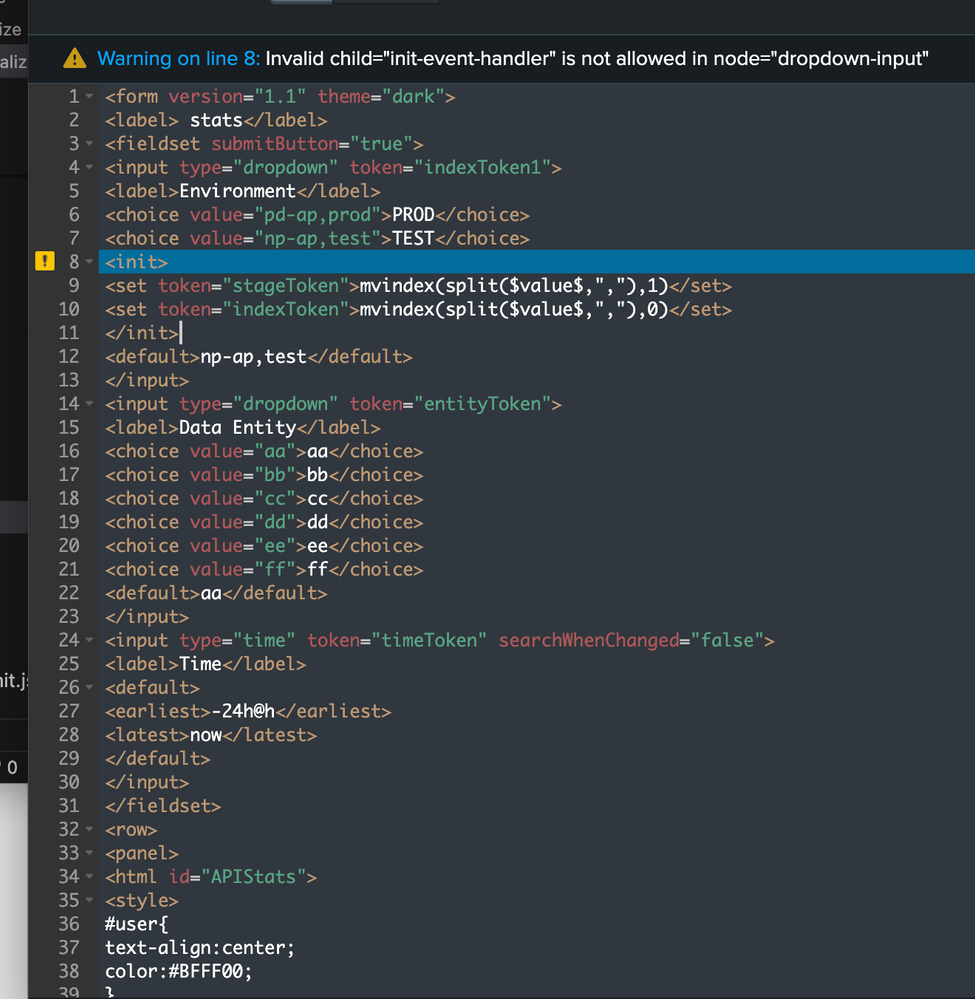Click 'Environment' label text on line 5

tap(238, 191)
